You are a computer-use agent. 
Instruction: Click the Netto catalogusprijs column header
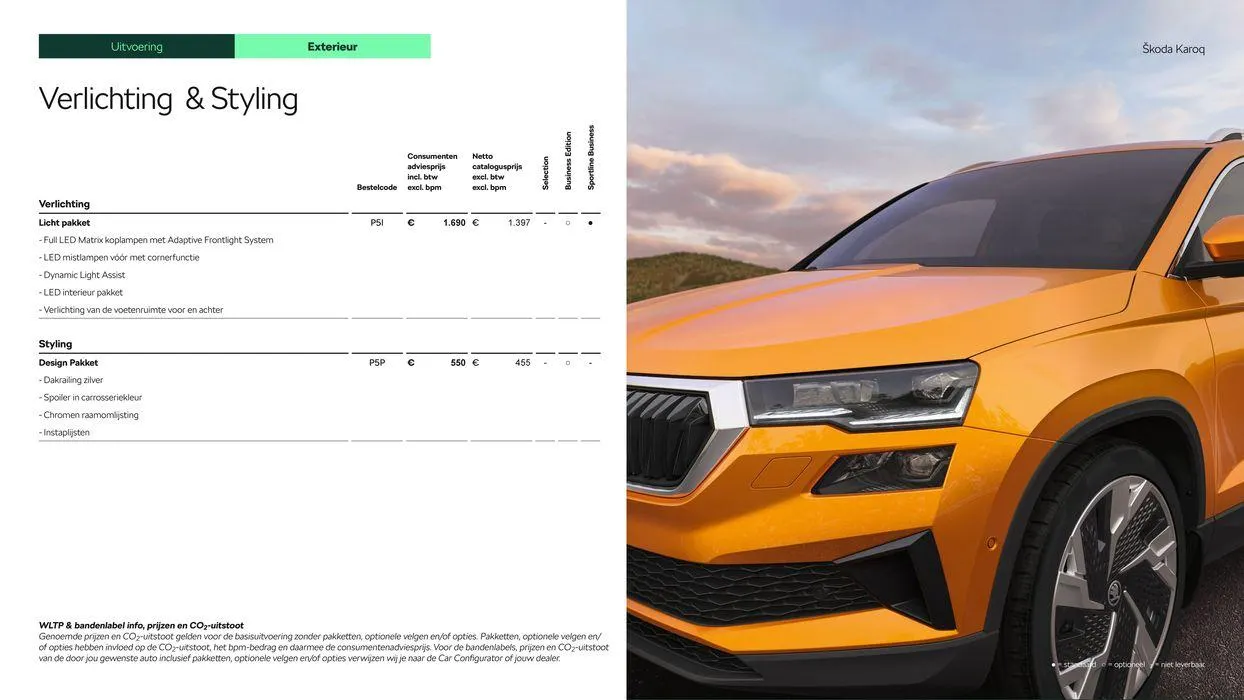click(x=496, y=170)
